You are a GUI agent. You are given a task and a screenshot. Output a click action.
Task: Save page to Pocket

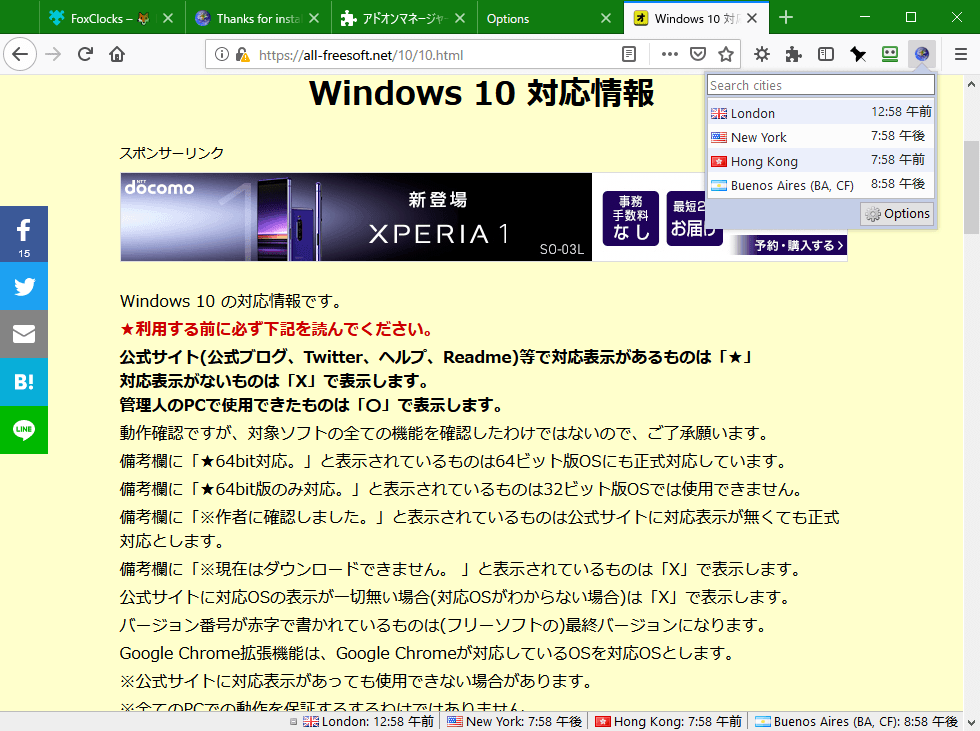tap(698, 54)
